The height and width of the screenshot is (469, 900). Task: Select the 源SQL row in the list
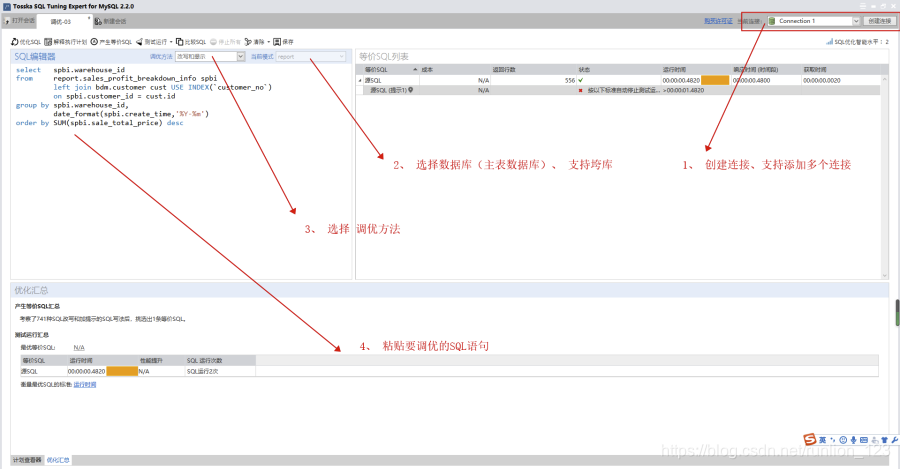click(618, 80)
